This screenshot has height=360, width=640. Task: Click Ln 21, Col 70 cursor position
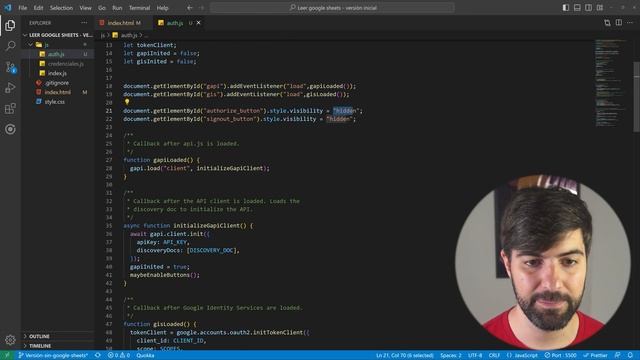[404, 355]
